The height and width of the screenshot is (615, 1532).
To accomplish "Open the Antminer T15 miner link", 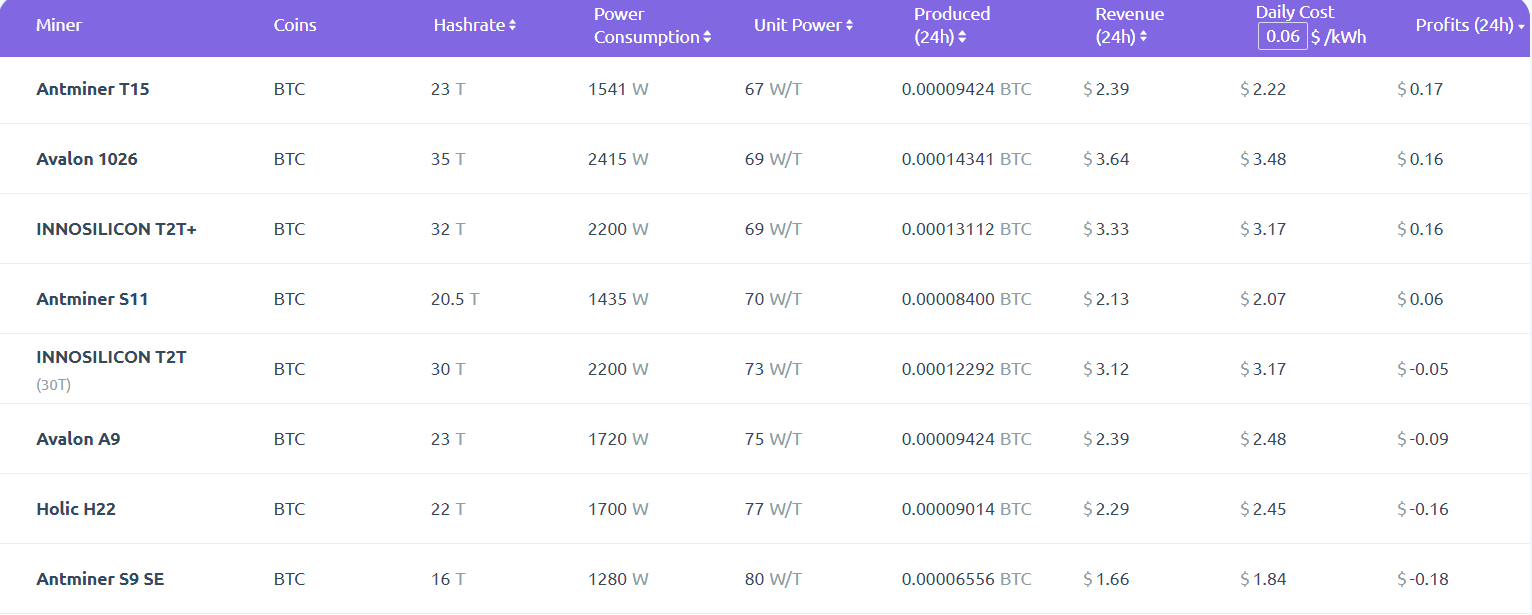I will pos(93,89).
